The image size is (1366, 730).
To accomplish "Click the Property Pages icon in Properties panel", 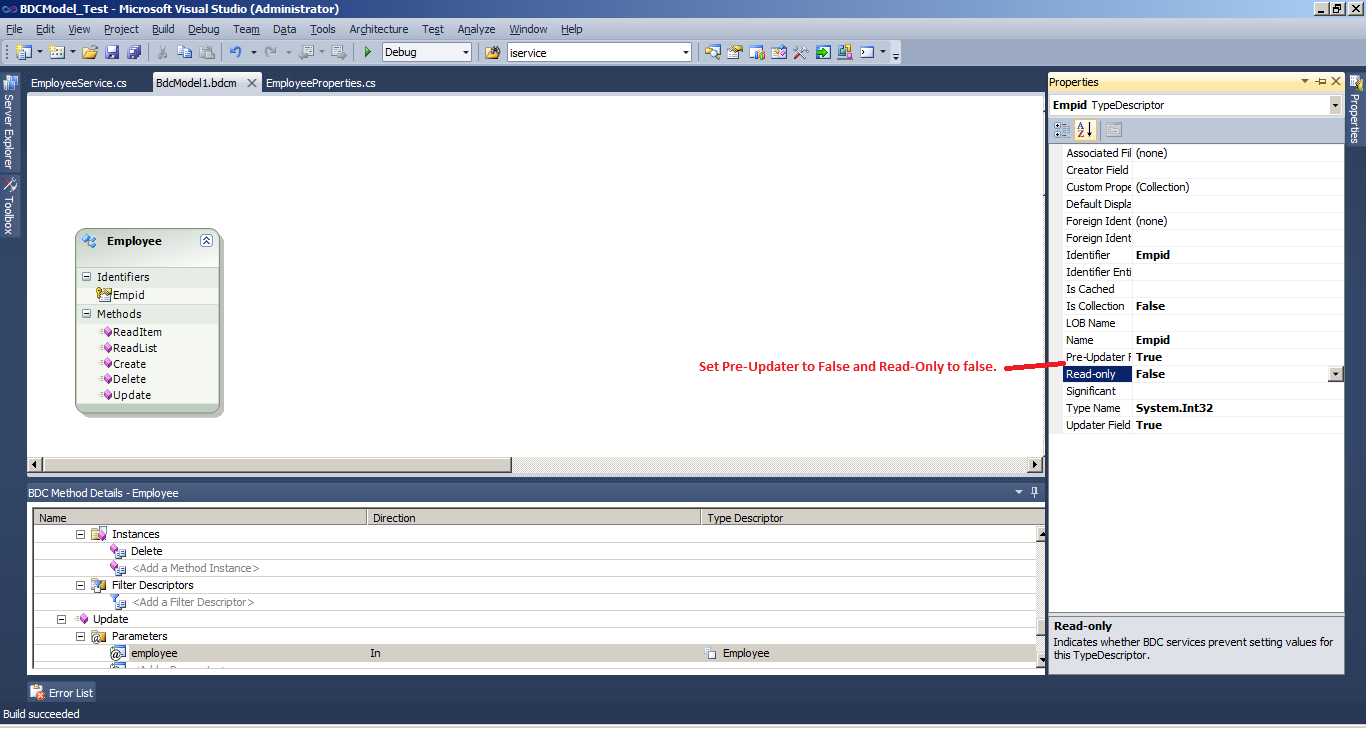I will pos(1114,130).
